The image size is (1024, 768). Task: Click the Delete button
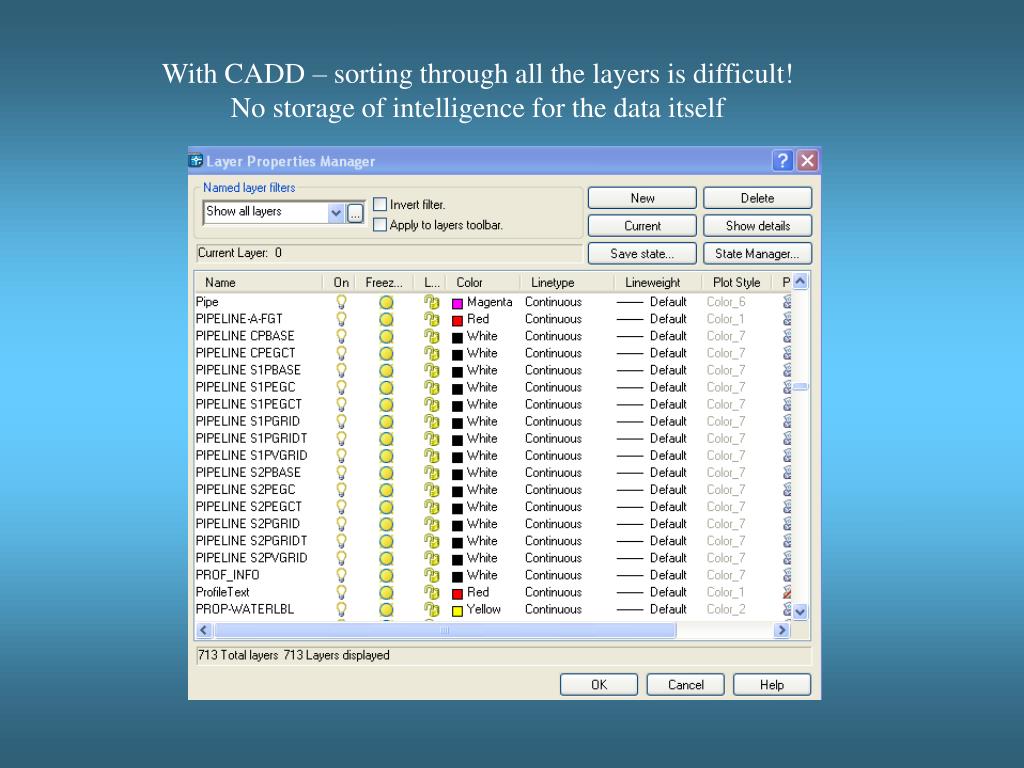758,198
